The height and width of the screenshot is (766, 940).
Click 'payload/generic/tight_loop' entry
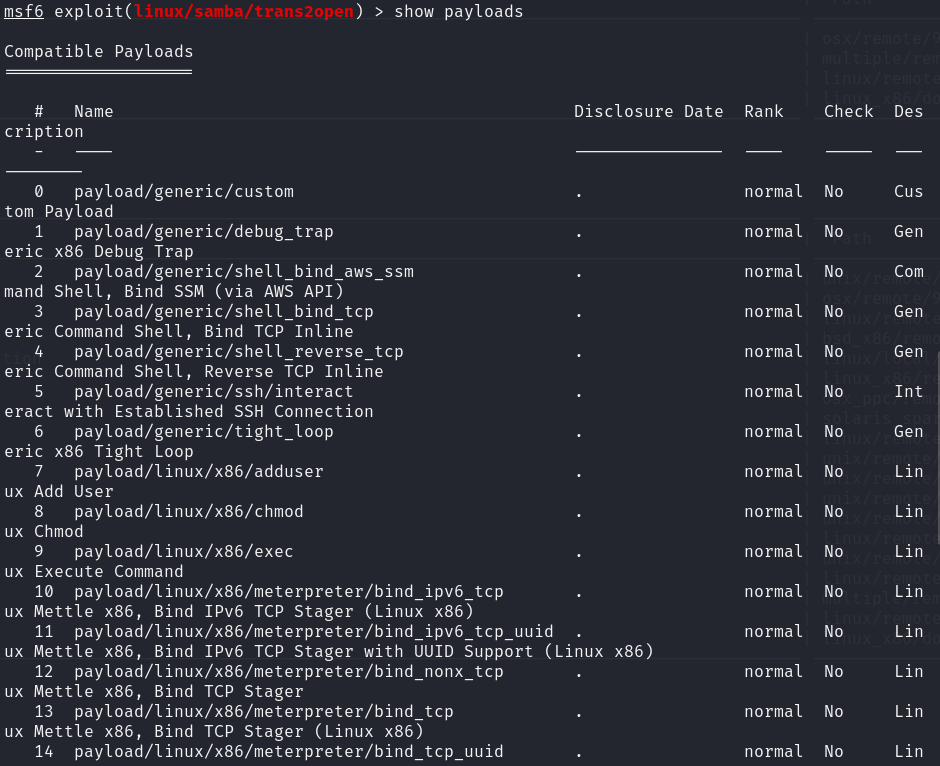coord(204,432)
